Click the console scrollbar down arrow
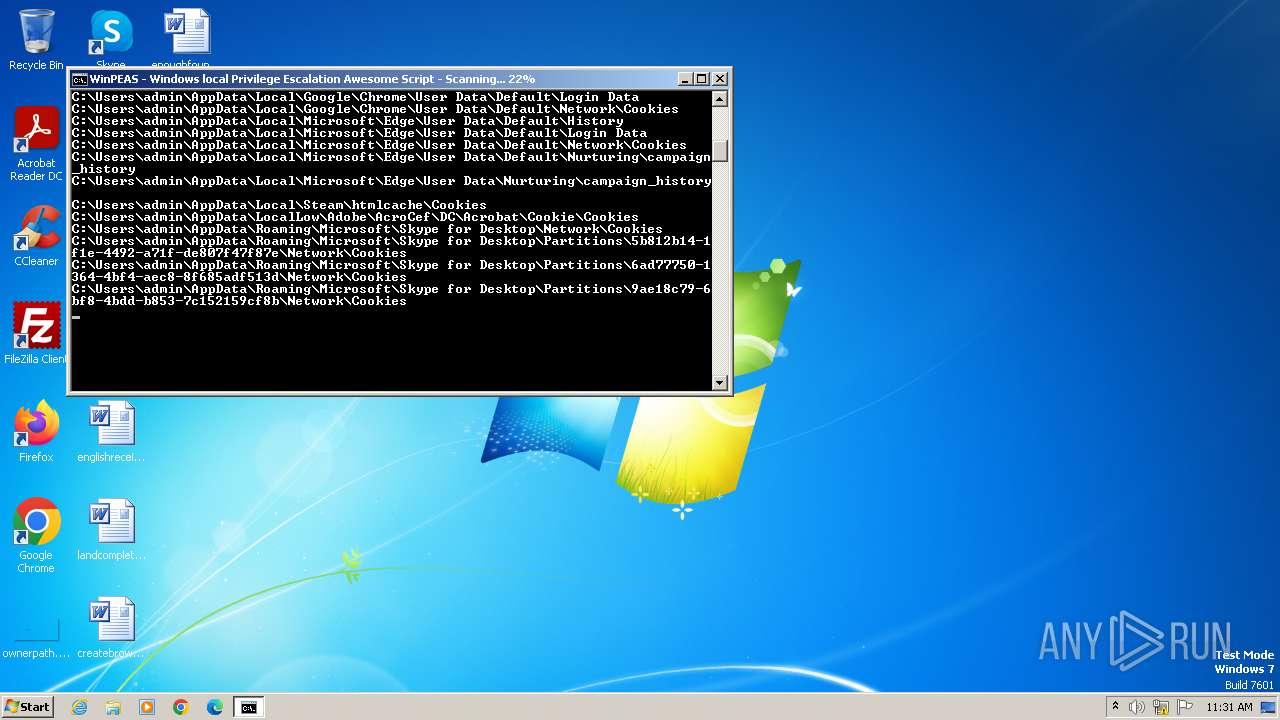 tap(719, 382)
